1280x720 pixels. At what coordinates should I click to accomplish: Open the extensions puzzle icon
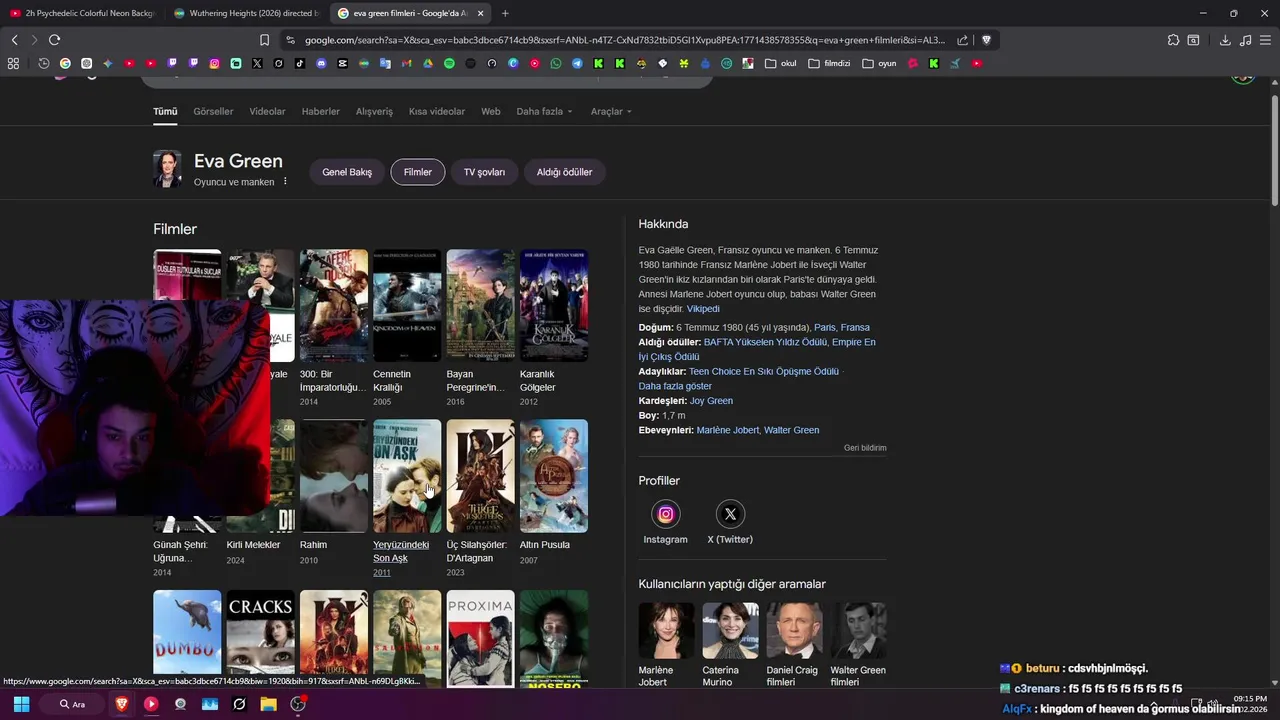click(1173, 40)
